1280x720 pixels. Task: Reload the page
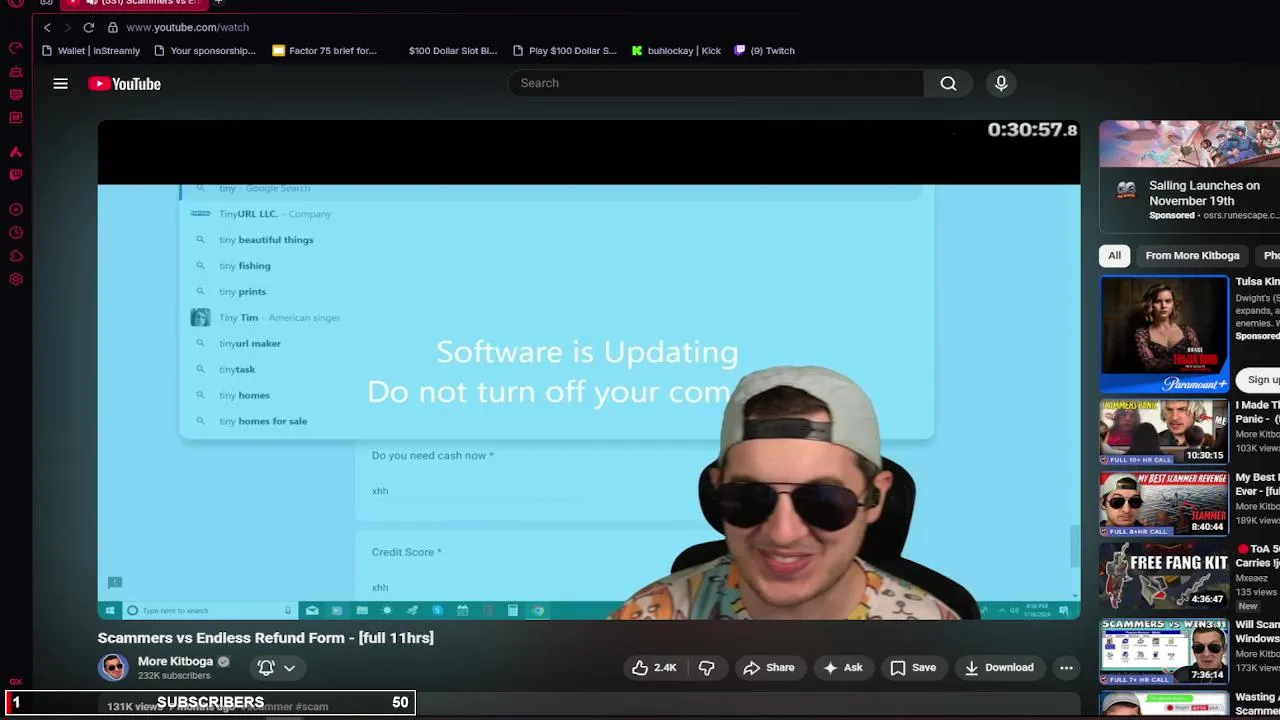89,27
